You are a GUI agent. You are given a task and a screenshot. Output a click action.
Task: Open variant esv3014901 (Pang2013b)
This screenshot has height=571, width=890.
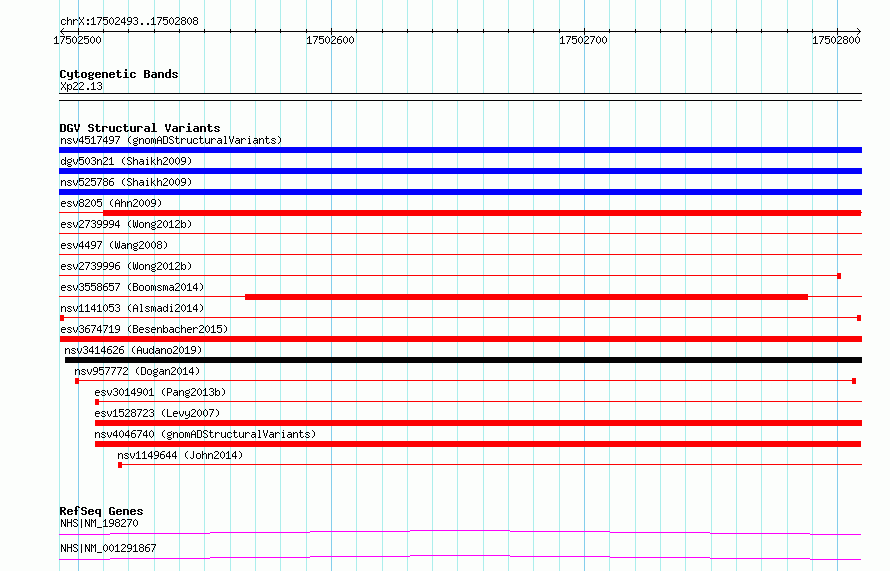(x=161, y=392)
